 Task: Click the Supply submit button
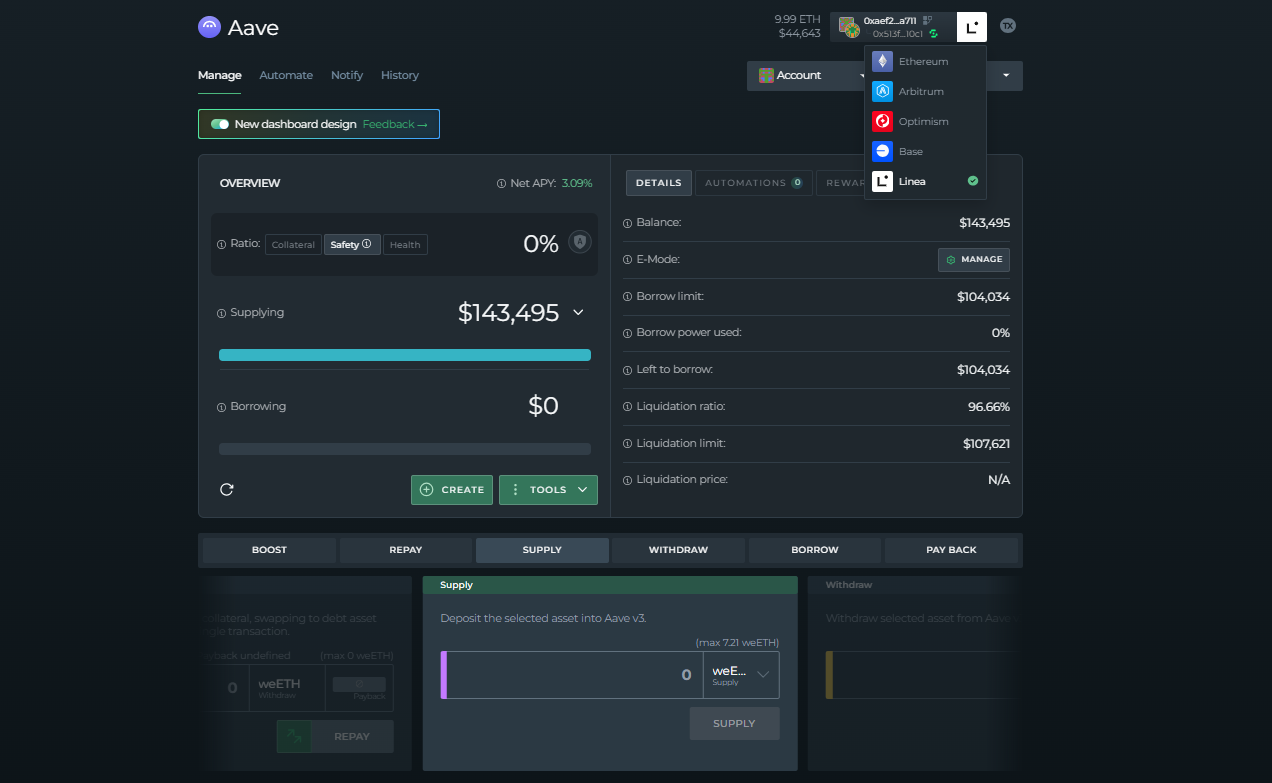pos(735,723)
